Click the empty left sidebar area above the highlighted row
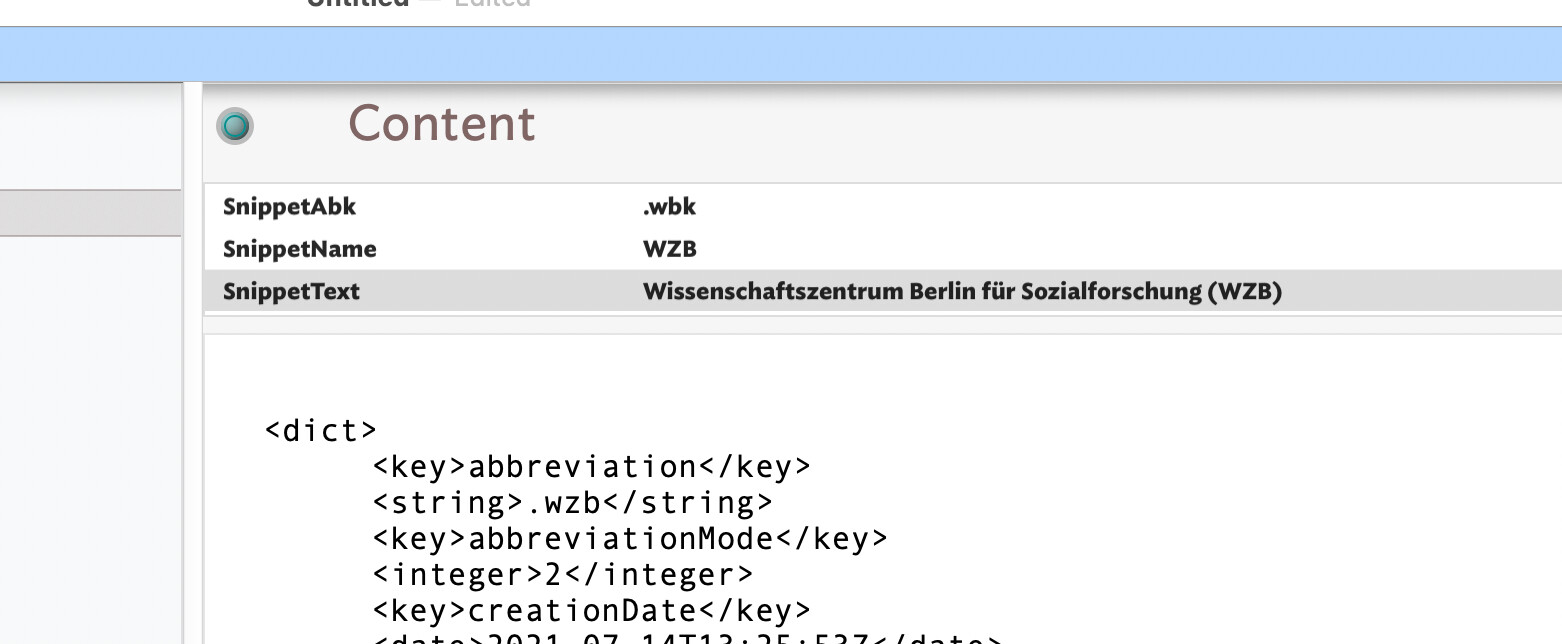This screenshot has height=644, width=1562. pyautogui.click(x=90, y=135)
